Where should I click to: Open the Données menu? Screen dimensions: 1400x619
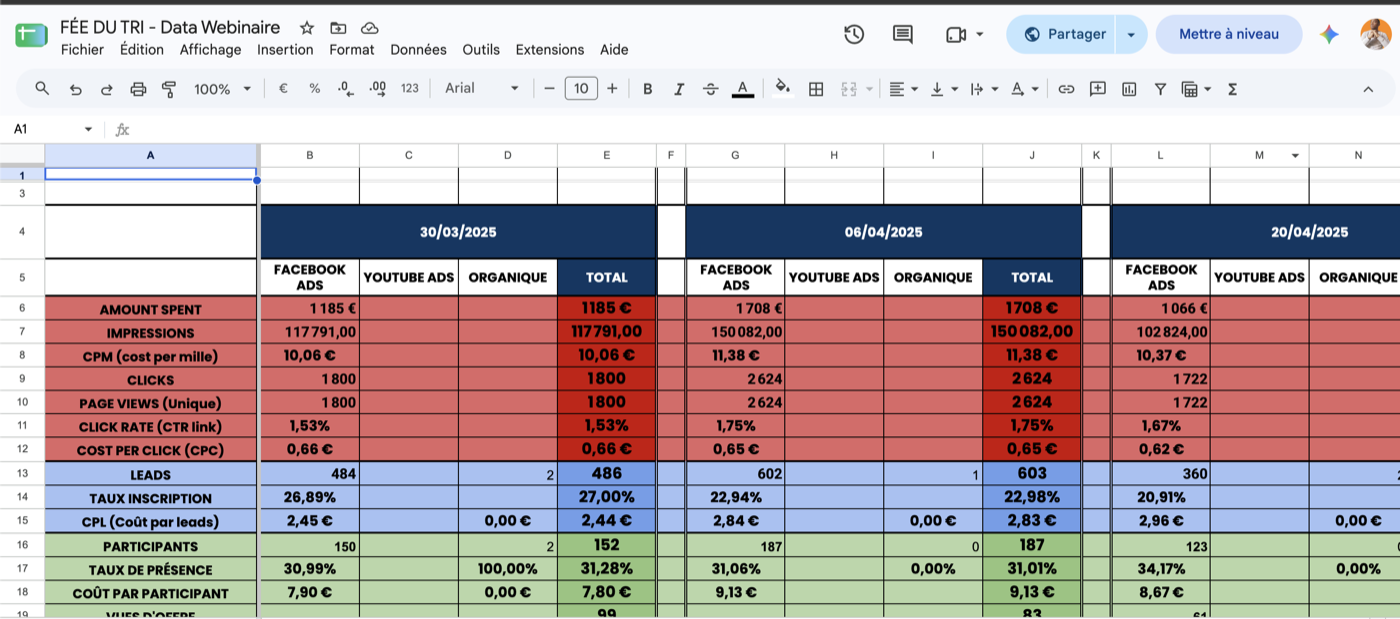(418, 49)
